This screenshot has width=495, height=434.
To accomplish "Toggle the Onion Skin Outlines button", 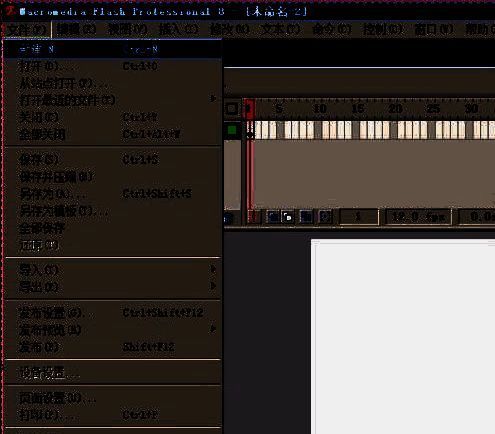I will click(288, 217).
